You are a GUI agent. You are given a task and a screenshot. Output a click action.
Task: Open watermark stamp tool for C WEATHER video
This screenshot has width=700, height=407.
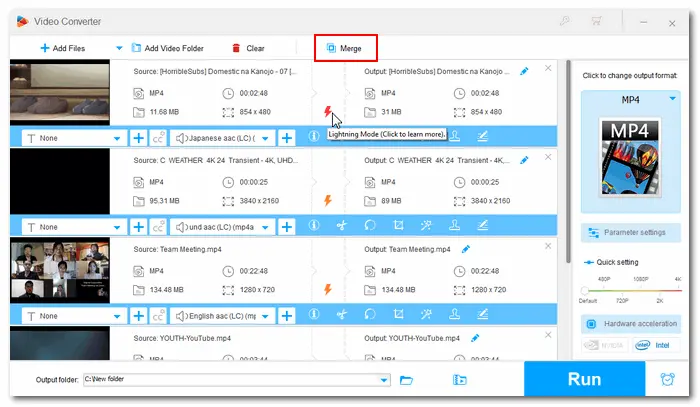tap(454, 225)
